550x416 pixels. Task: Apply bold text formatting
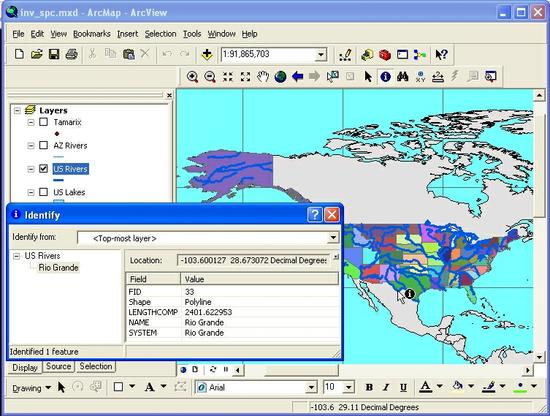pos(369,387)
